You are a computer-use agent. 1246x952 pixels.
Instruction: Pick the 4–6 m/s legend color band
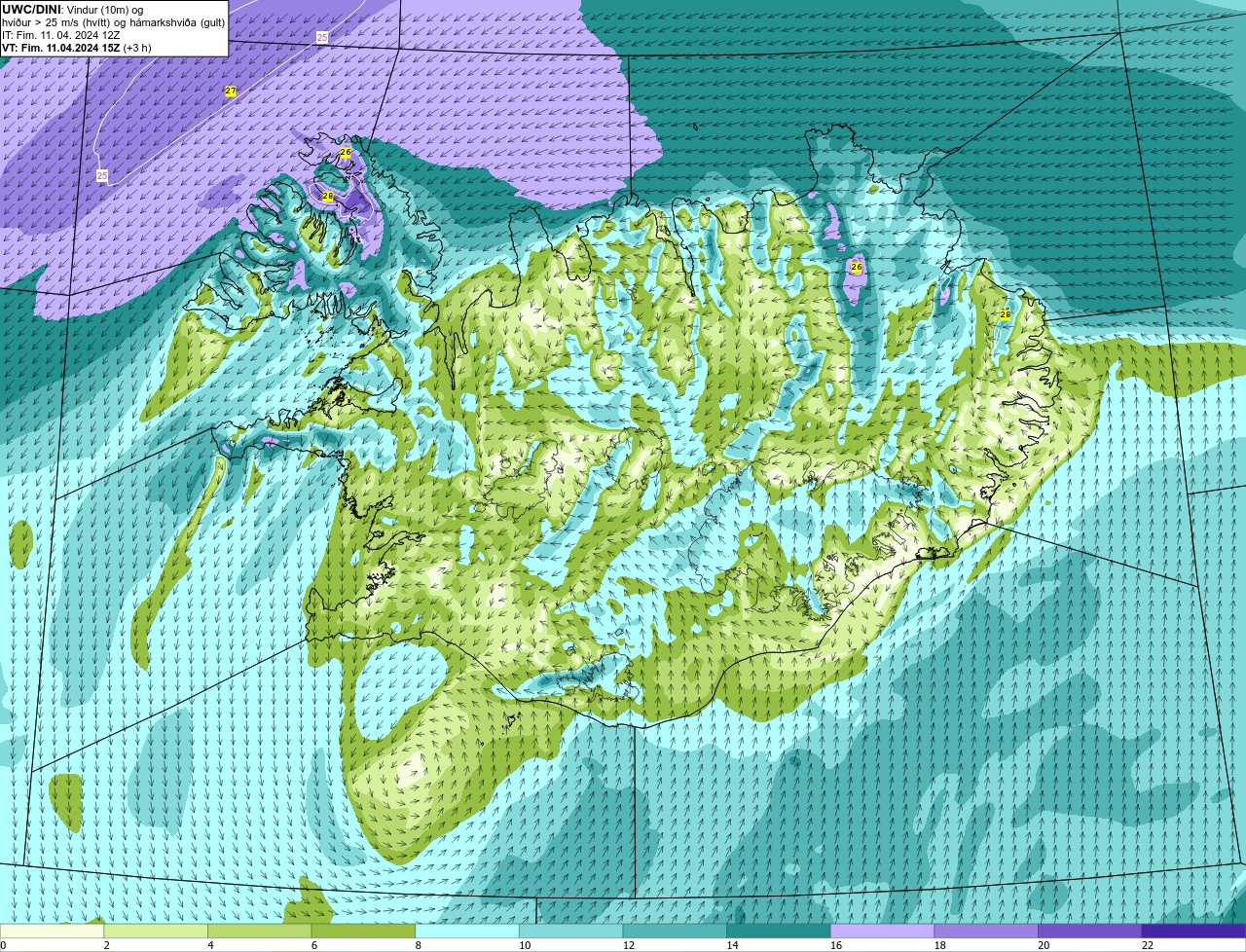259,931
